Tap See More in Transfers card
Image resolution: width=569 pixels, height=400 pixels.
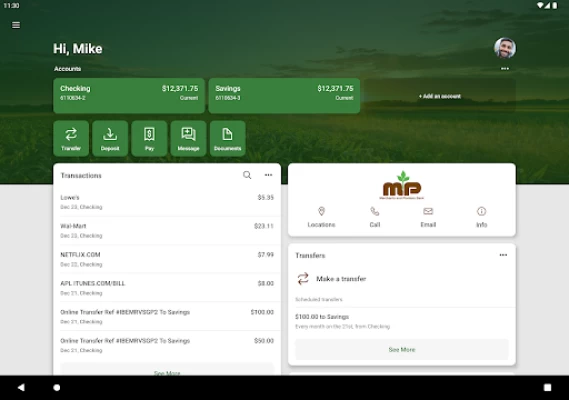[x=402, y=350]
